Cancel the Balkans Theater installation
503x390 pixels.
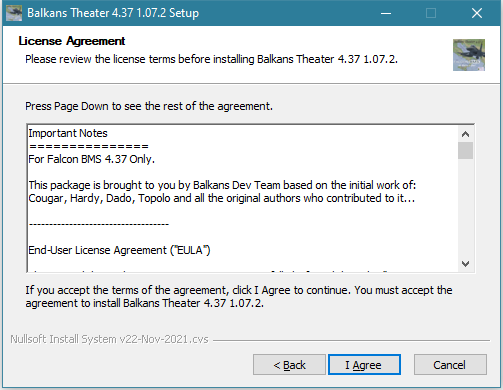[450, 365]
